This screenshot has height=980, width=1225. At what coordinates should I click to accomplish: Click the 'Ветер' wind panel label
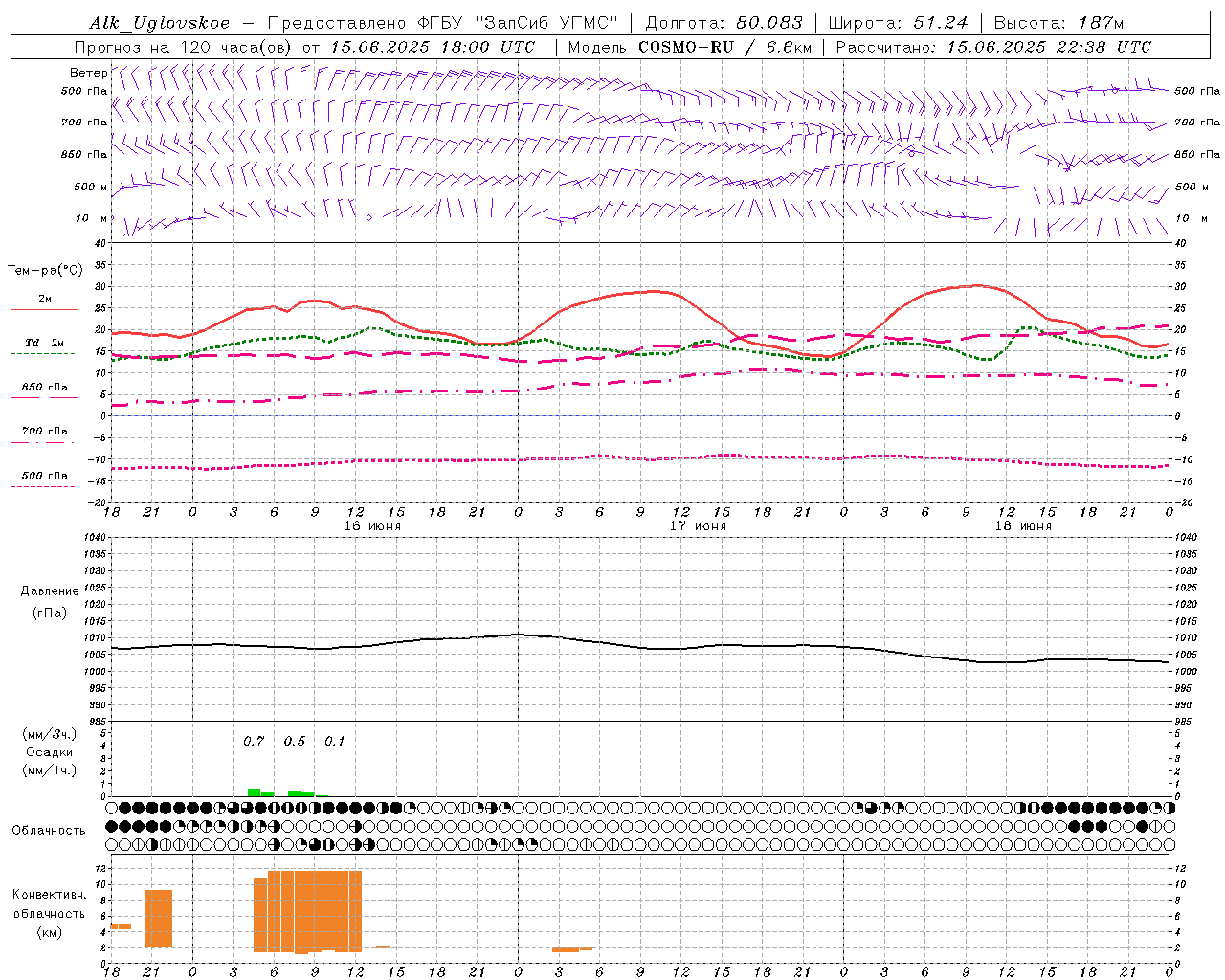click(89, 73)
